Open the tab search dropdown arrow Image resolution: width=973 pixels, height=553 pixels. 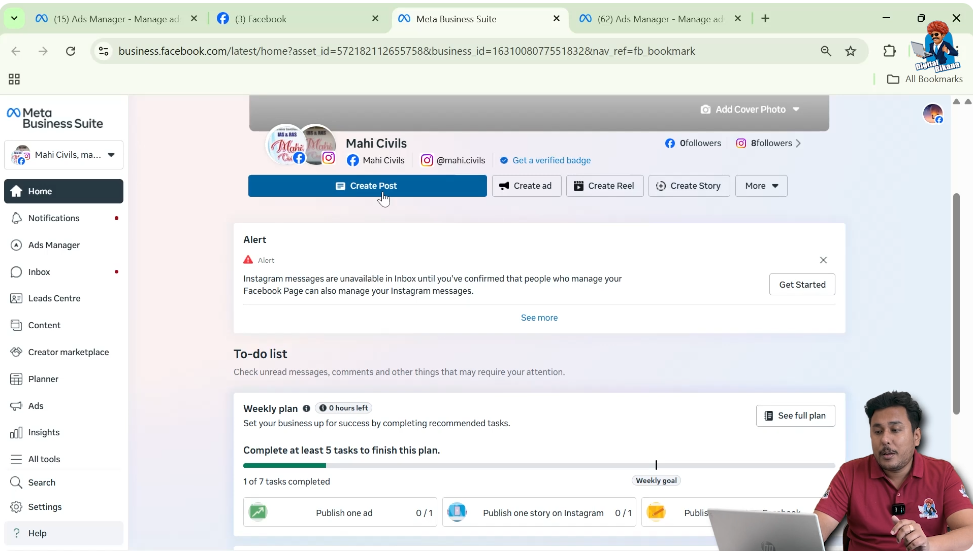[14, 19]
